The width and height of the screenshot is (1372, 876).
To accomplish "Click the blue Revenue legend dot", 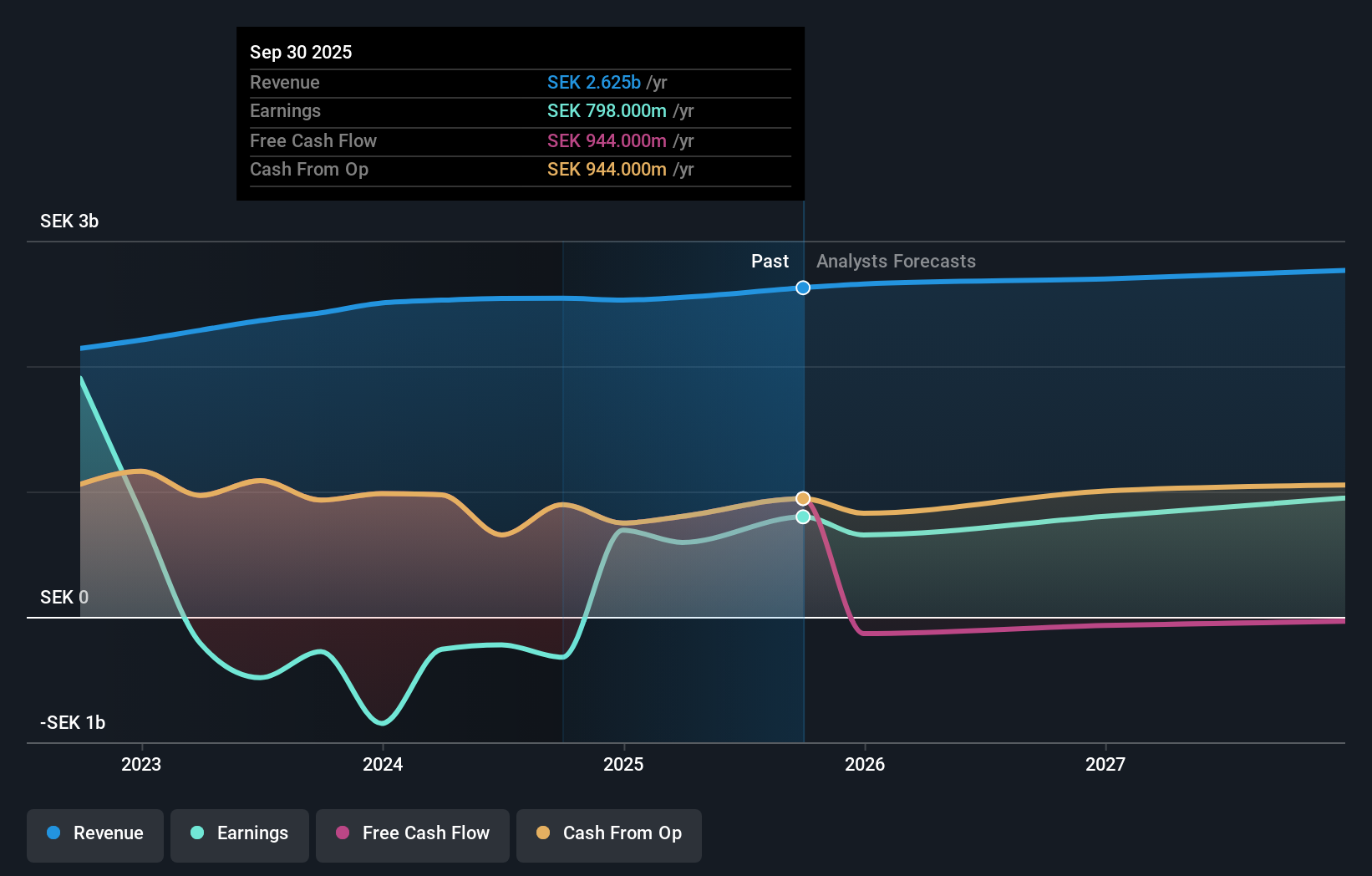I will pos(53,833).
